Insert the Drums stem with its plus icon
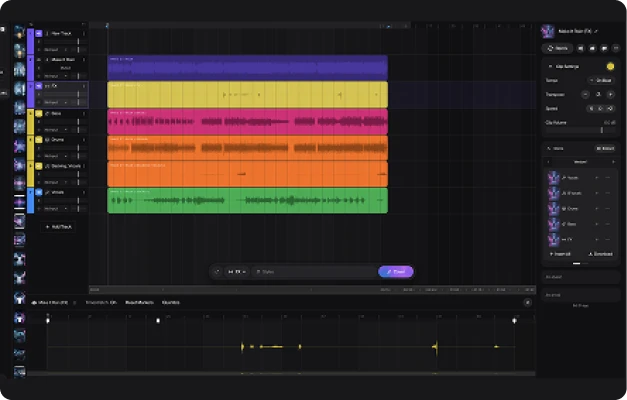 tap(597, 209)
